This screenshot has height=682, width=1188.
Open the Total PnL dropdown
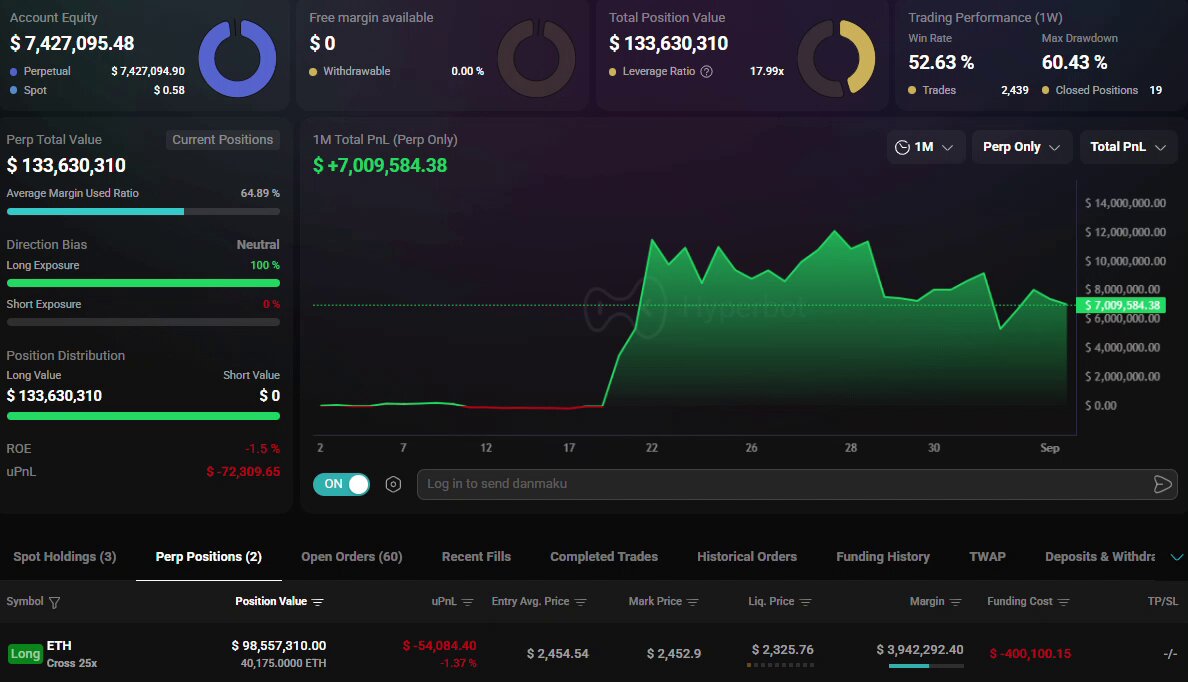coord(1127,147)
